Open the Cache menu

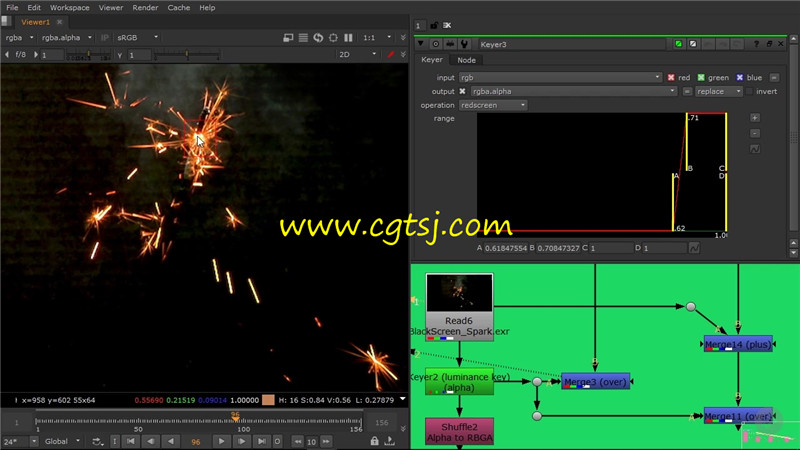point(179,8)
